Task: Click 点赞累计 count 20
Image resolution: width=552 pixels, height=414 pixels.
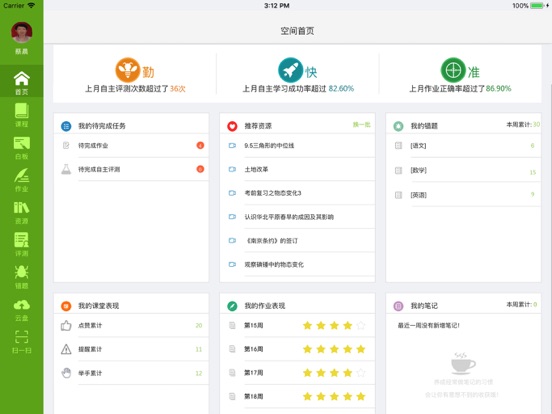Action: [199, 325]
